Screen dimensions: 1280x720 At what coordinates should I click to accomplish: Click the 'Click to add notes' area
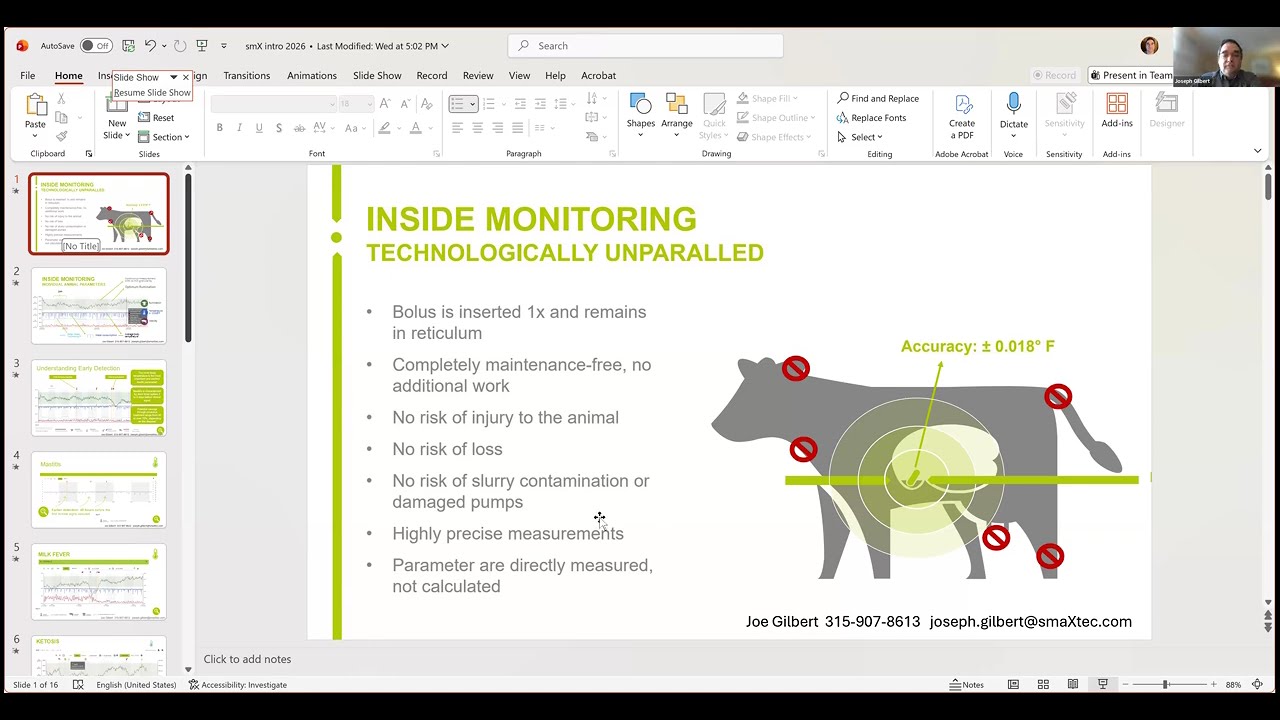tap(247, 659)
